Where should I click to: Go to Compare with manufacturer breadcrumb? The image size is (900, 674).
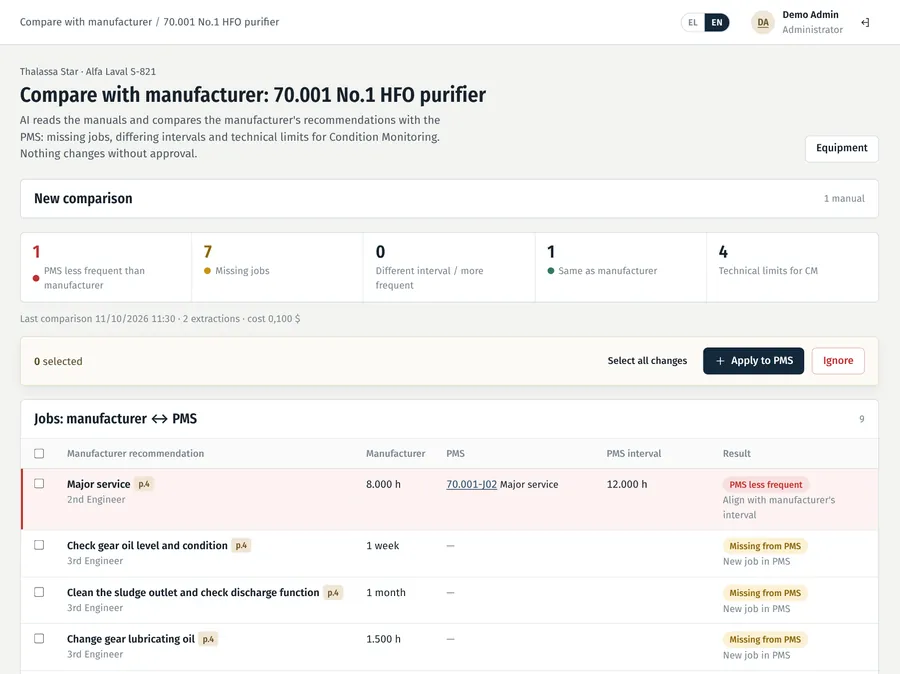click(86, 22)
